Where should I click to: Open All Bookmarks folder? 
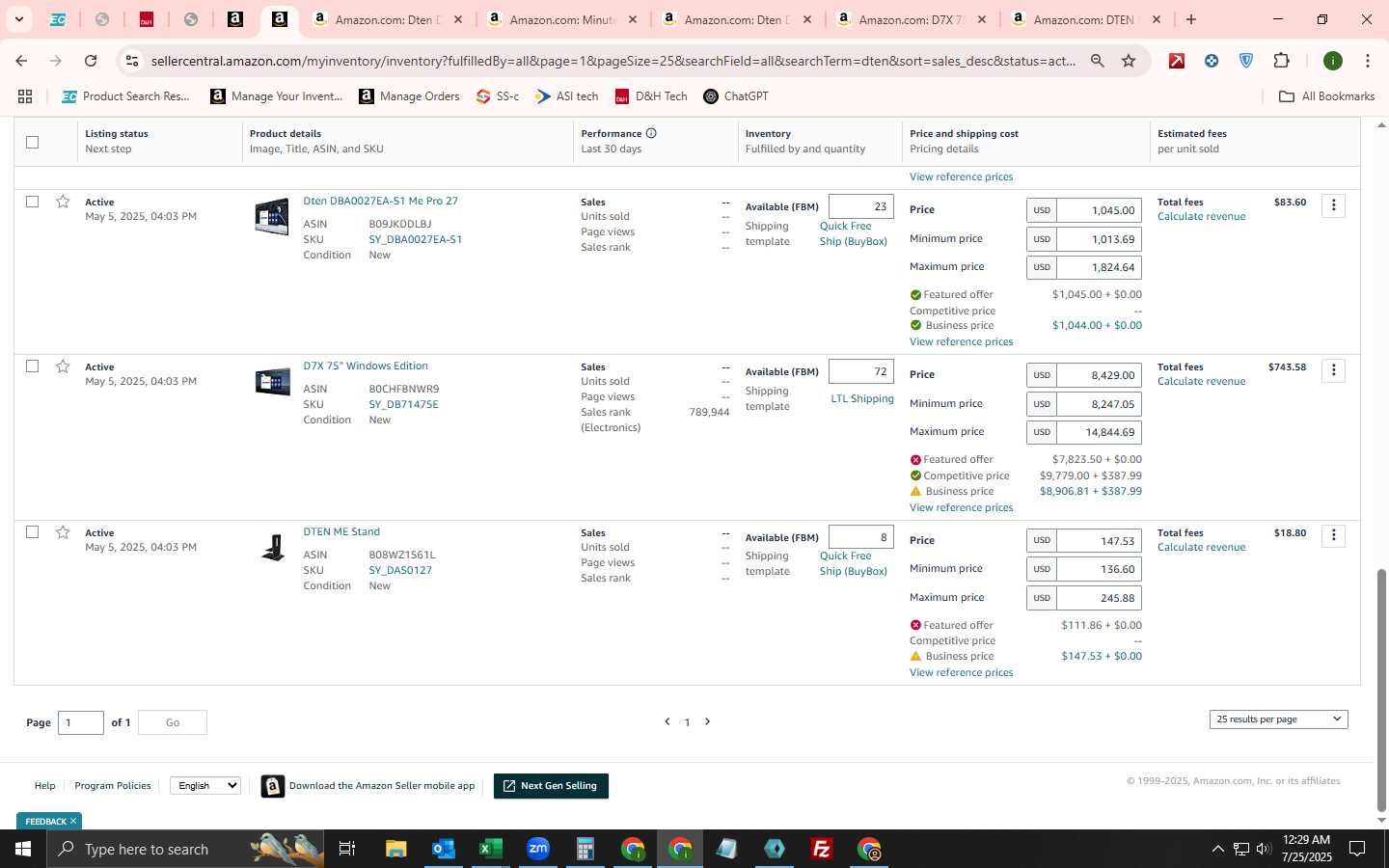[x=1326, y=96]
